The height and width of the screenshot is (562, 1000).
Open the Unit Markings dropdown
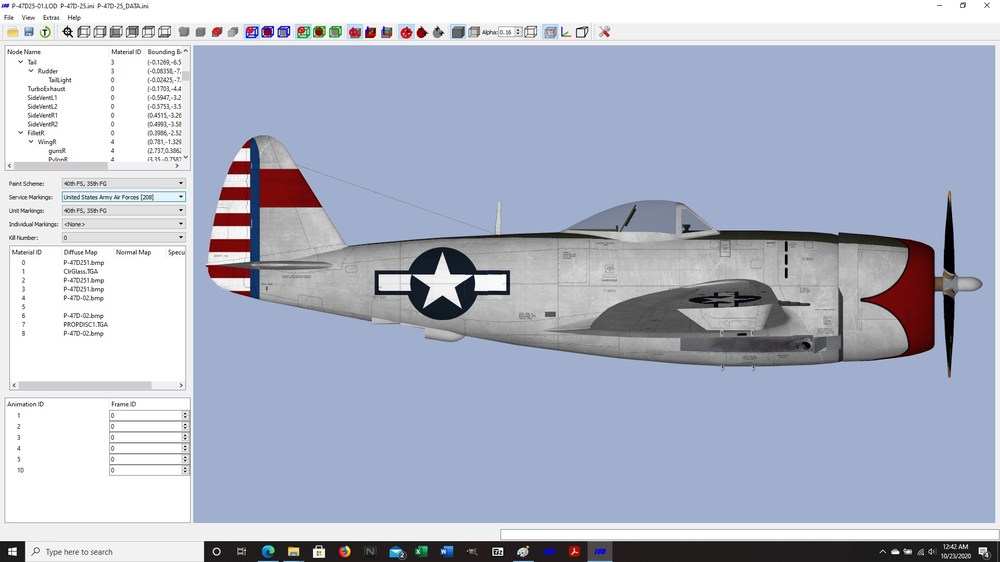(124, 211)
